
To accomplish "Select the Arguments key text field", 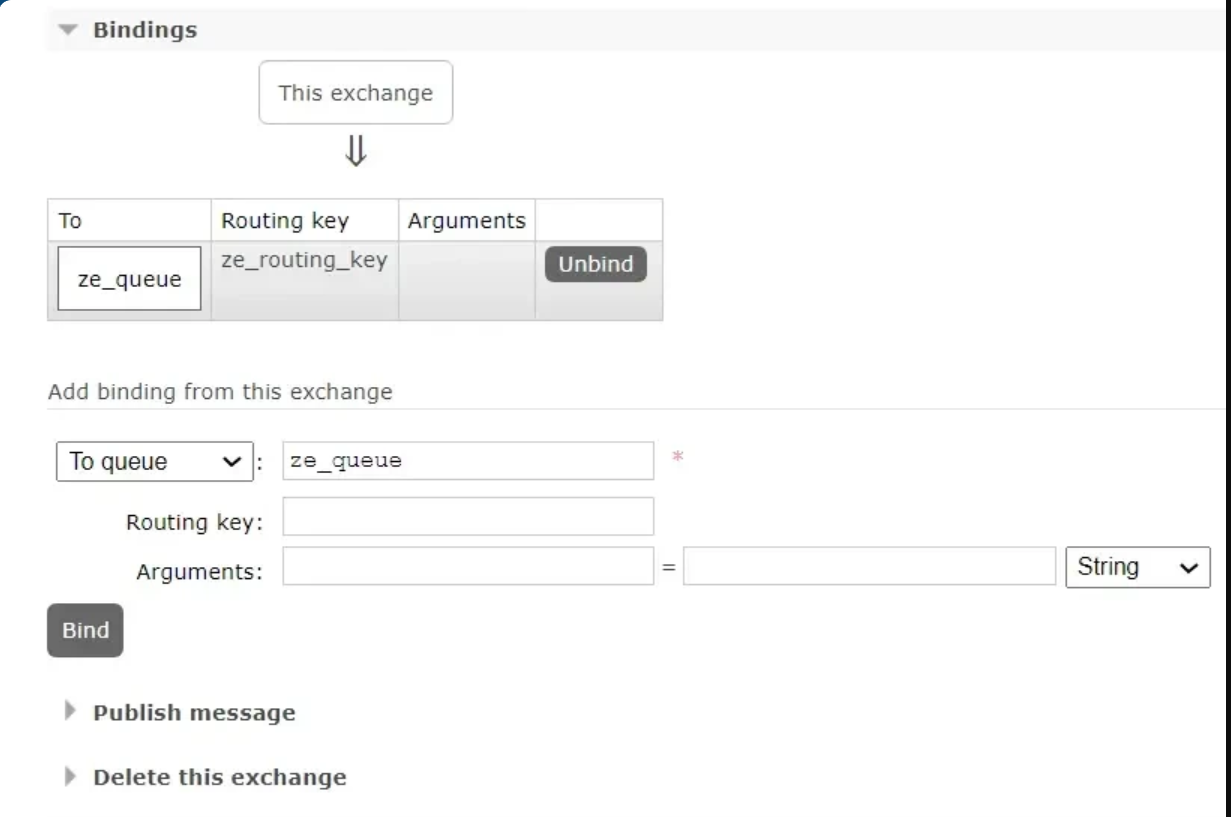I will click(x=468, y=566).
